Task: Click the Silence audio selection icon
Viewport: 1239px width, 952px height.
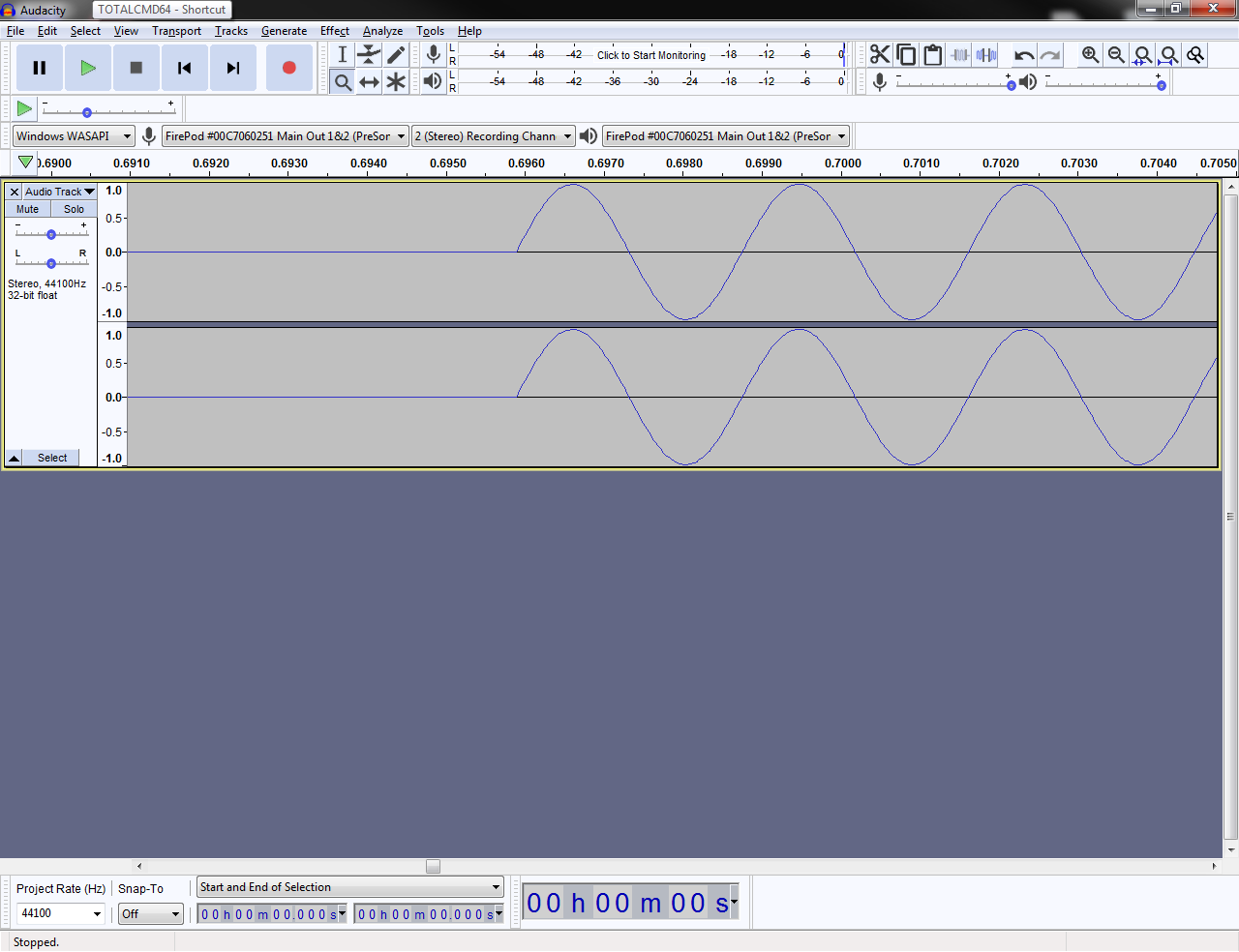Action: [986, 55]
